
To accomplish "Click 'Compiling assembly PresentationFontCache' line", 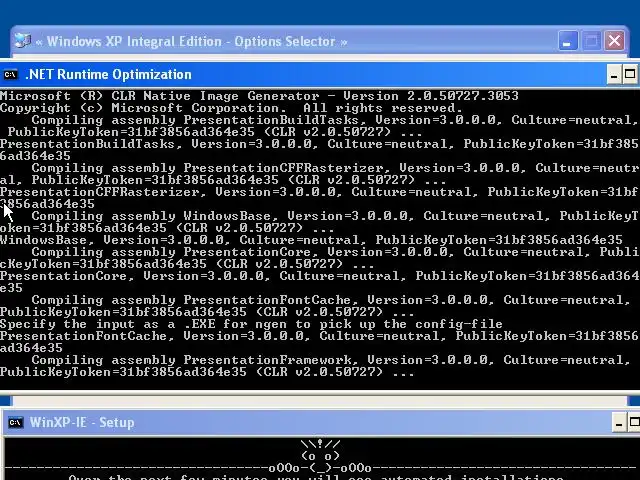I will point(331,300).
